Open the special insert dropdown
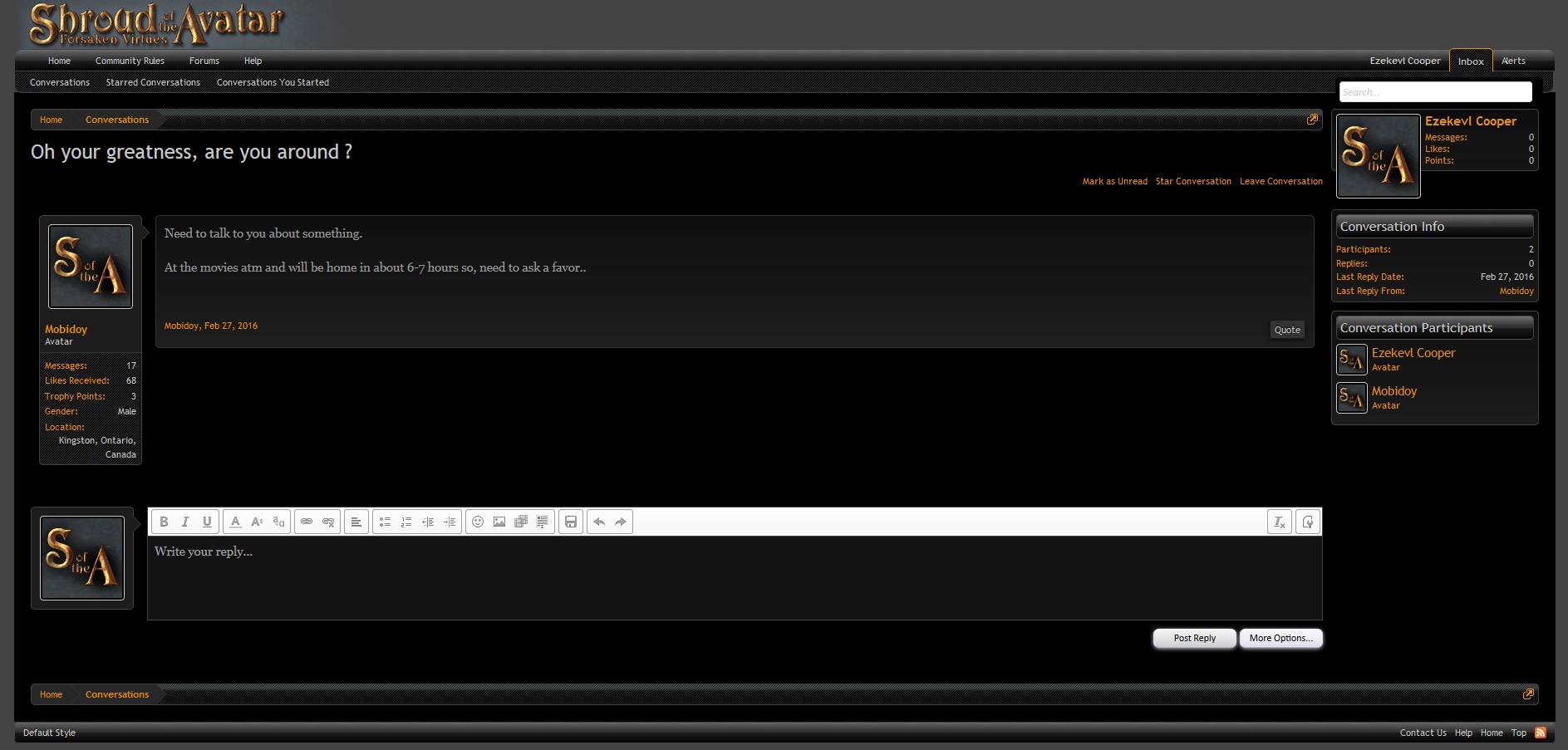 (543, 522)
